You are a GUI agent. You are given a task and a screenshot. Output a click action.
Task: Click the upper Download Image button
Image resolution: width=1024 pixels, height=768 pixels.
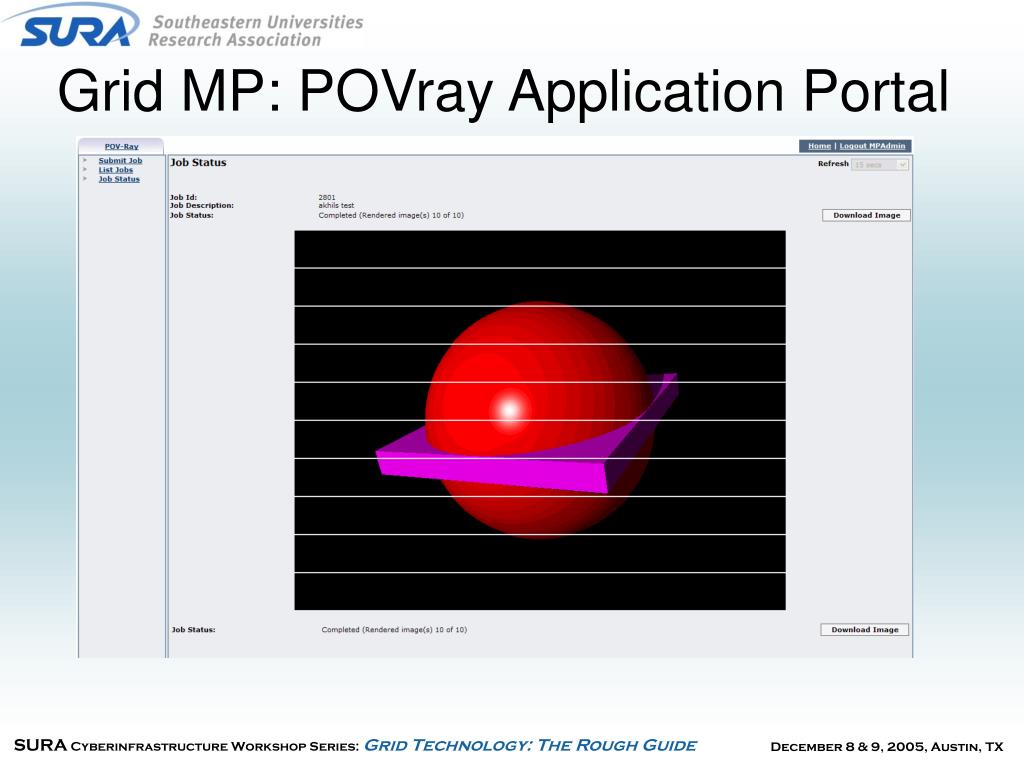point(866,215)
